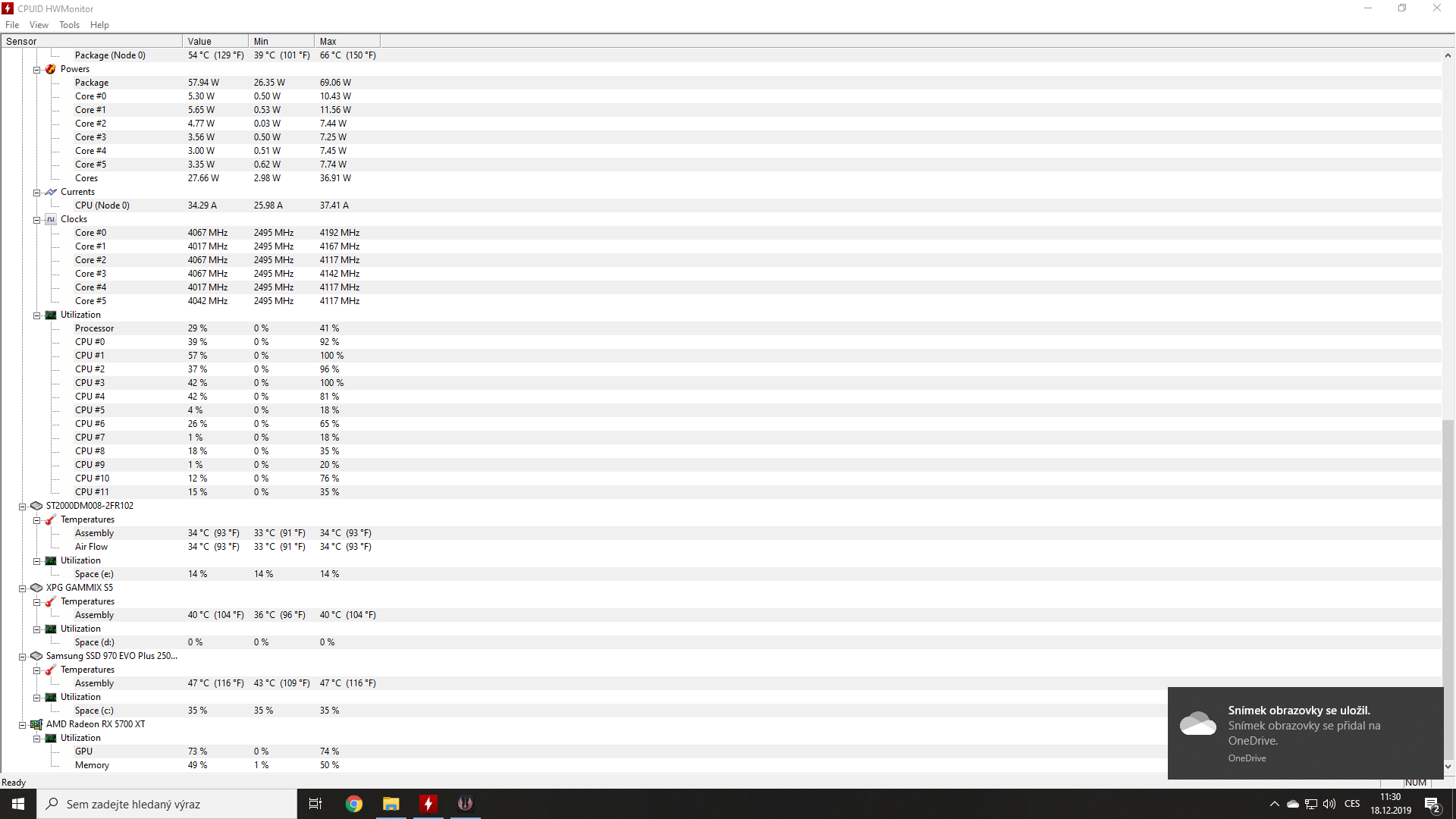1456x819 pixels.
Task: Click the taskbar search box
Action: click(x=167, y=804)
